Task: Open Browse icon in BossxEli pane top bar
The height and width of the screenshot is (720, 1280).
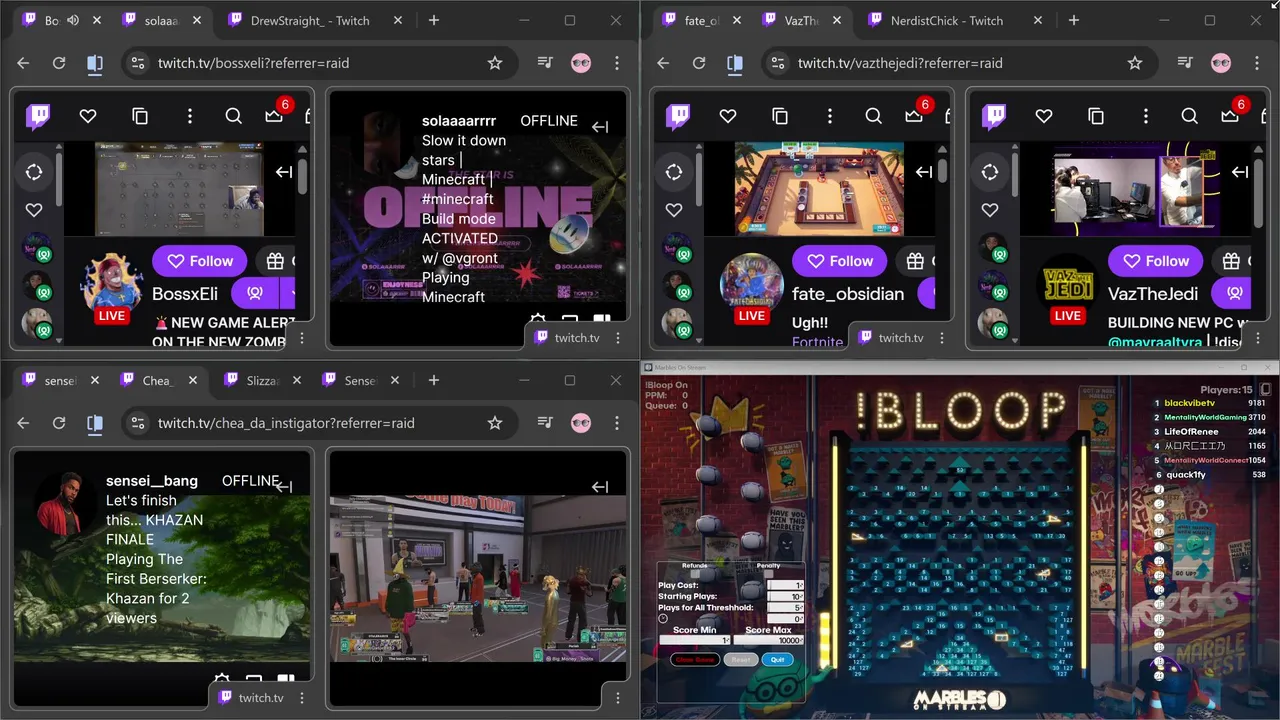Action: 140,117
